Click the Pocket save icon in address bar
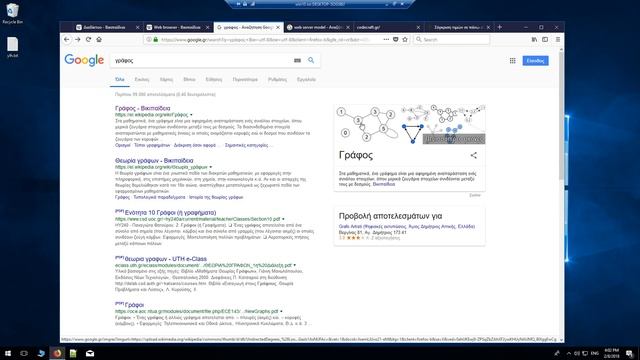The image size is (640, 360). 396,40
